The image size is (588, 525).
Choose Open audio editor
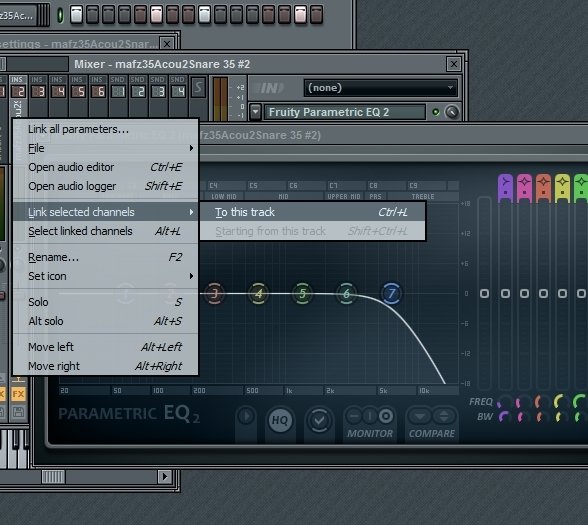click(105, 167)
